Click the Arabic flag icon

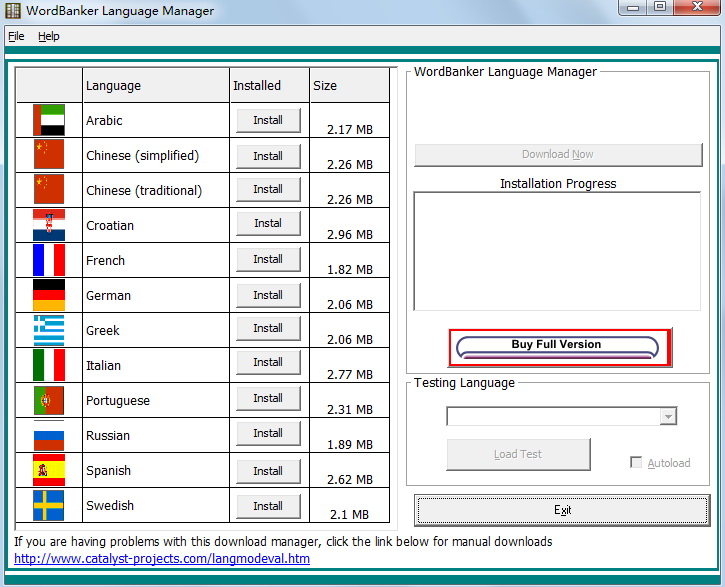49,120
